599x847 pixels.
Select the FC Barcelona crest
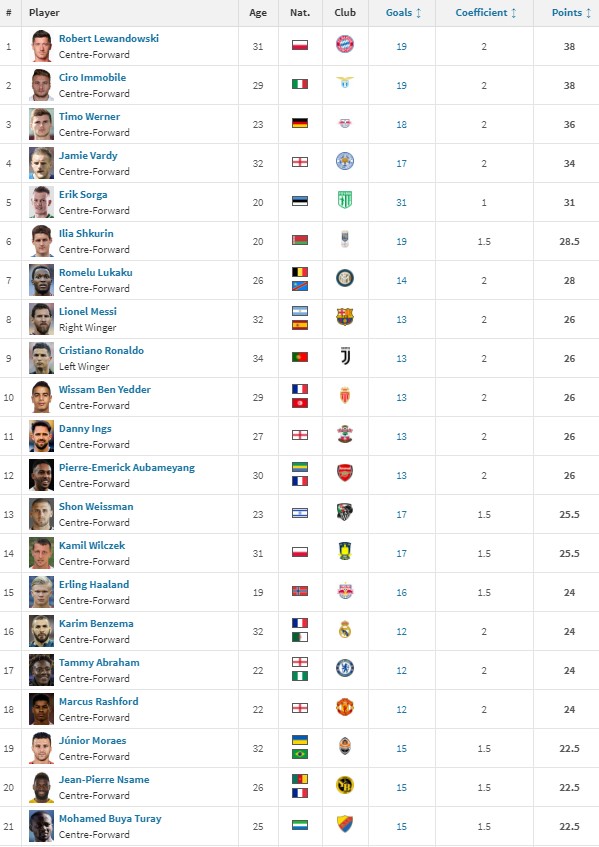pos(345,317)
